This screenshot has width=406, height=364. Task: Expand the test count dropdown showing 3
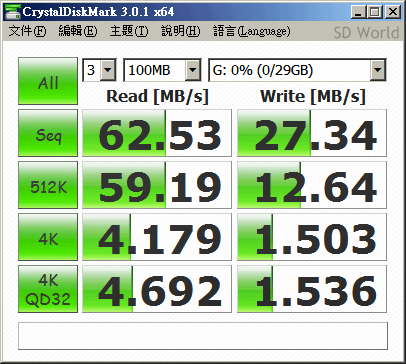pos(108,70)
